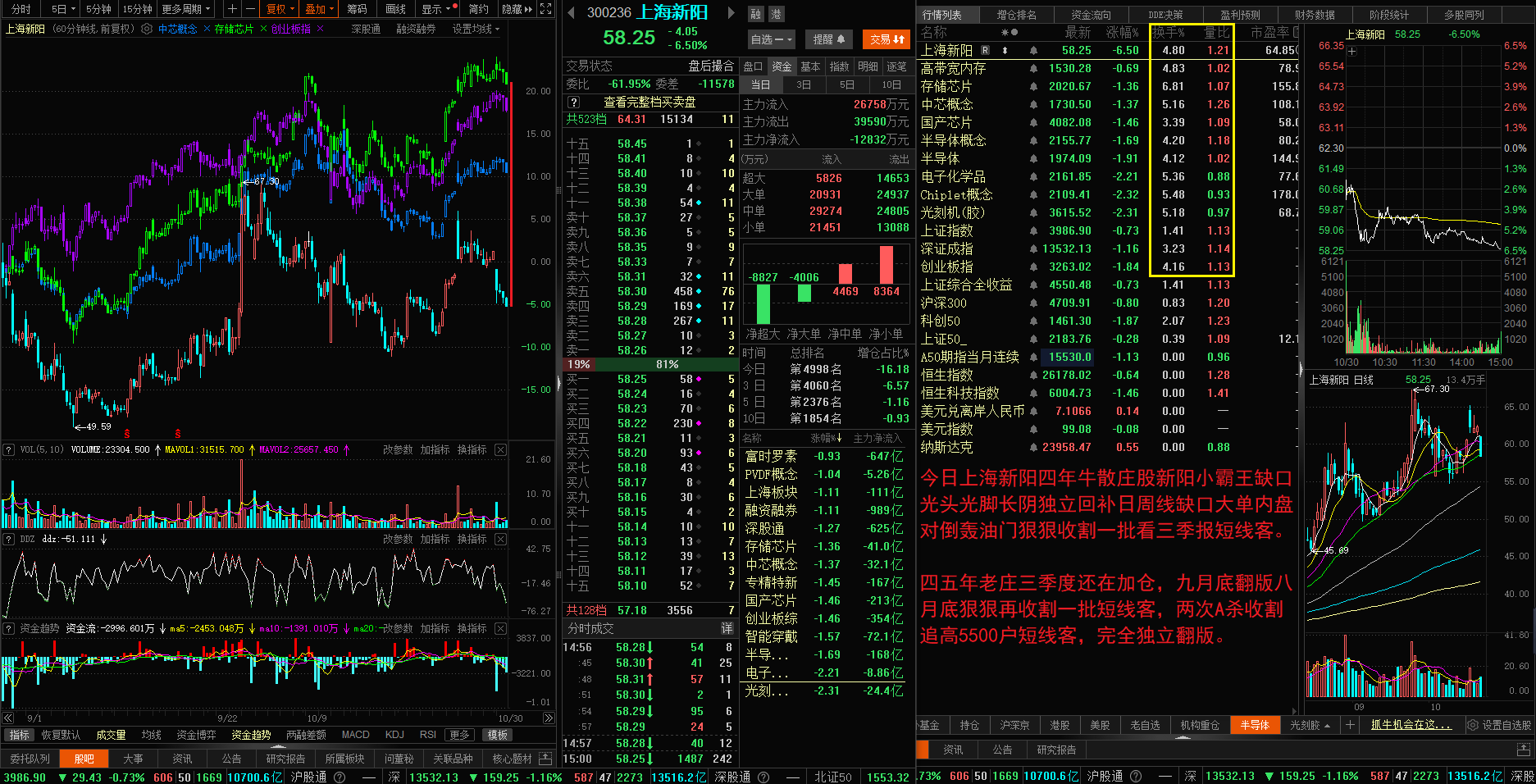Toggle the 叠加 overlay button
The image size is (1536, 784).
319,9
